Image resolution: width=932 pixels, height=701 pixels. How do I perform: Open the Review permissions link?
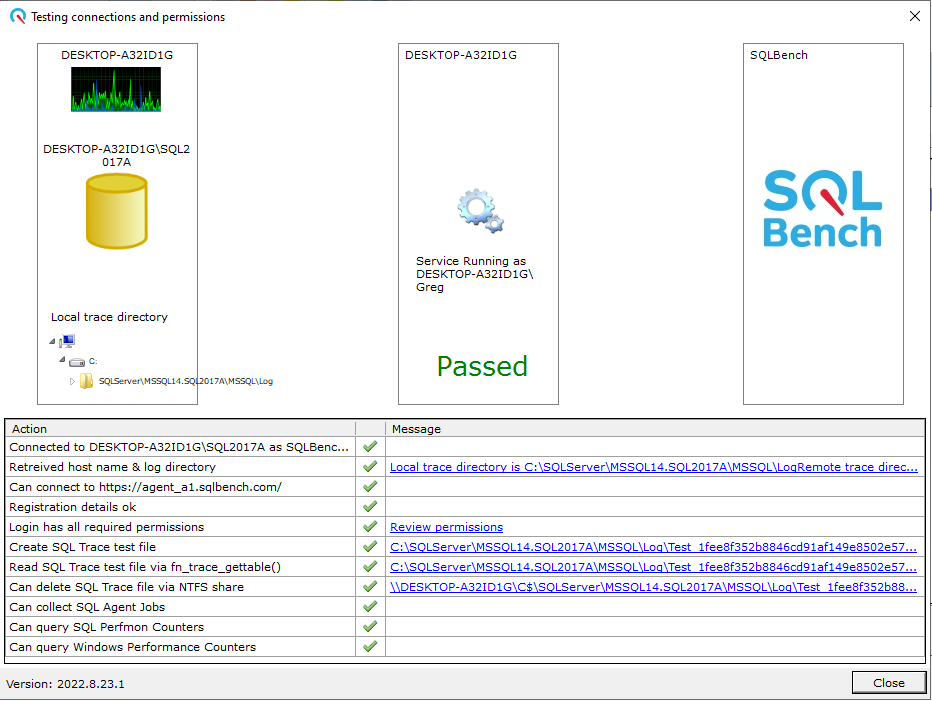pyautogui.click(x=446, y=527)
